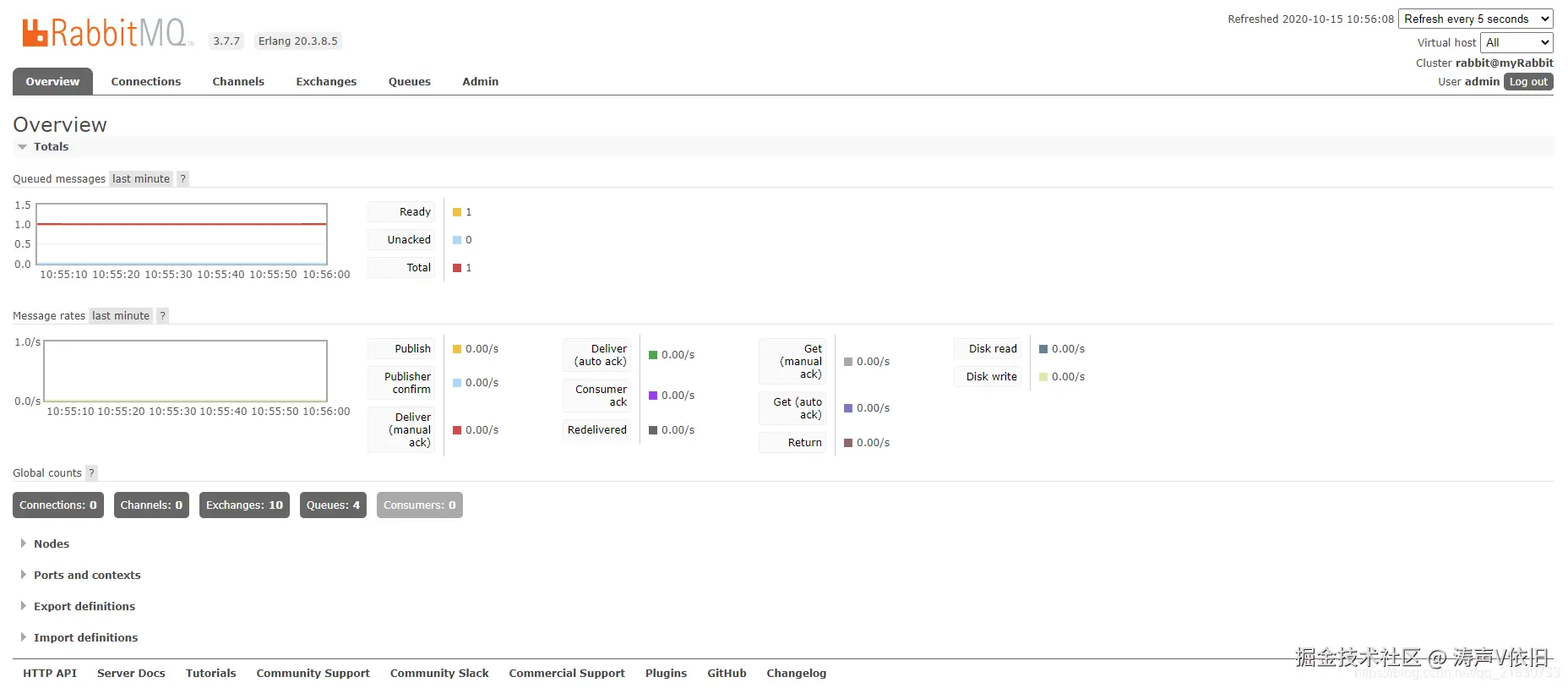
Task: Open help icon next to Message rates
Action: click(162, 315)
